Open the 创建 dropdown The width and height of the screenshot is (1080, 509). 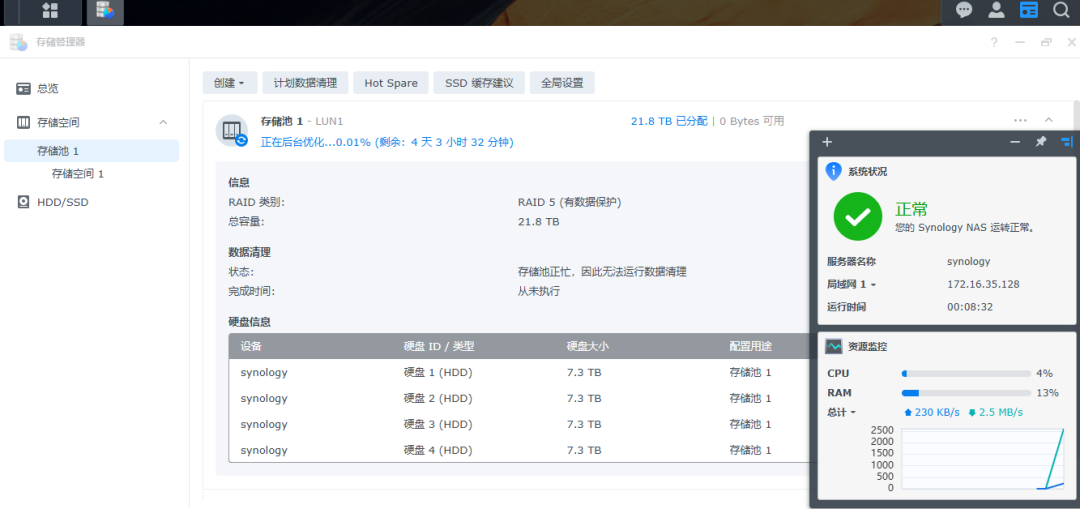(x=230, y=83)
